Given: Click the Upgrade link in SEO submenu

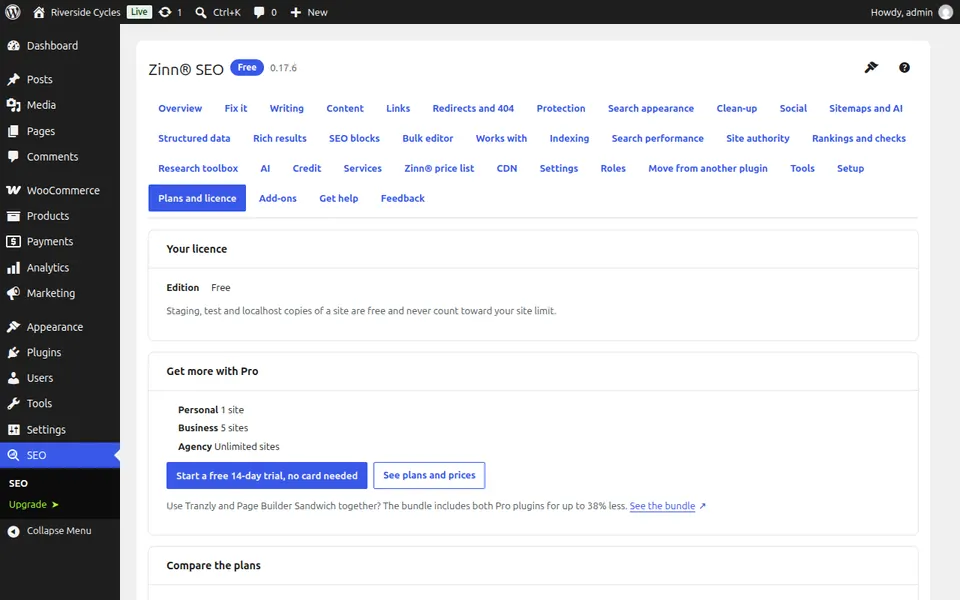Looking at the screenshot, I should click(34, 504).
